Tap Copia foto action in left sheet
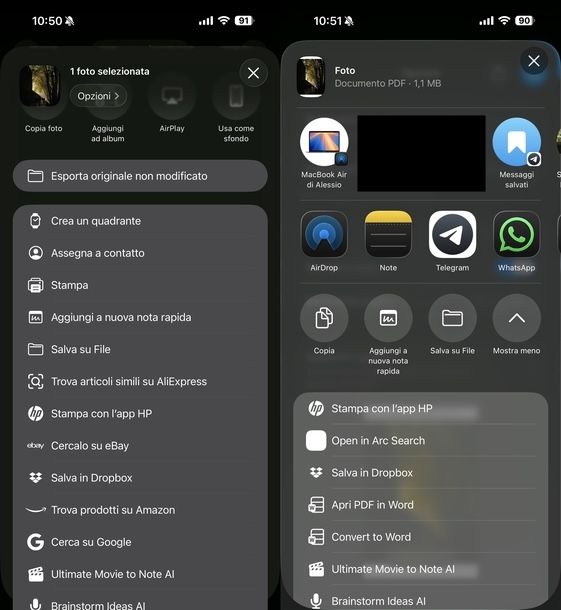The height and width of the screenshot is (610, 561). [x=43, y=128]
